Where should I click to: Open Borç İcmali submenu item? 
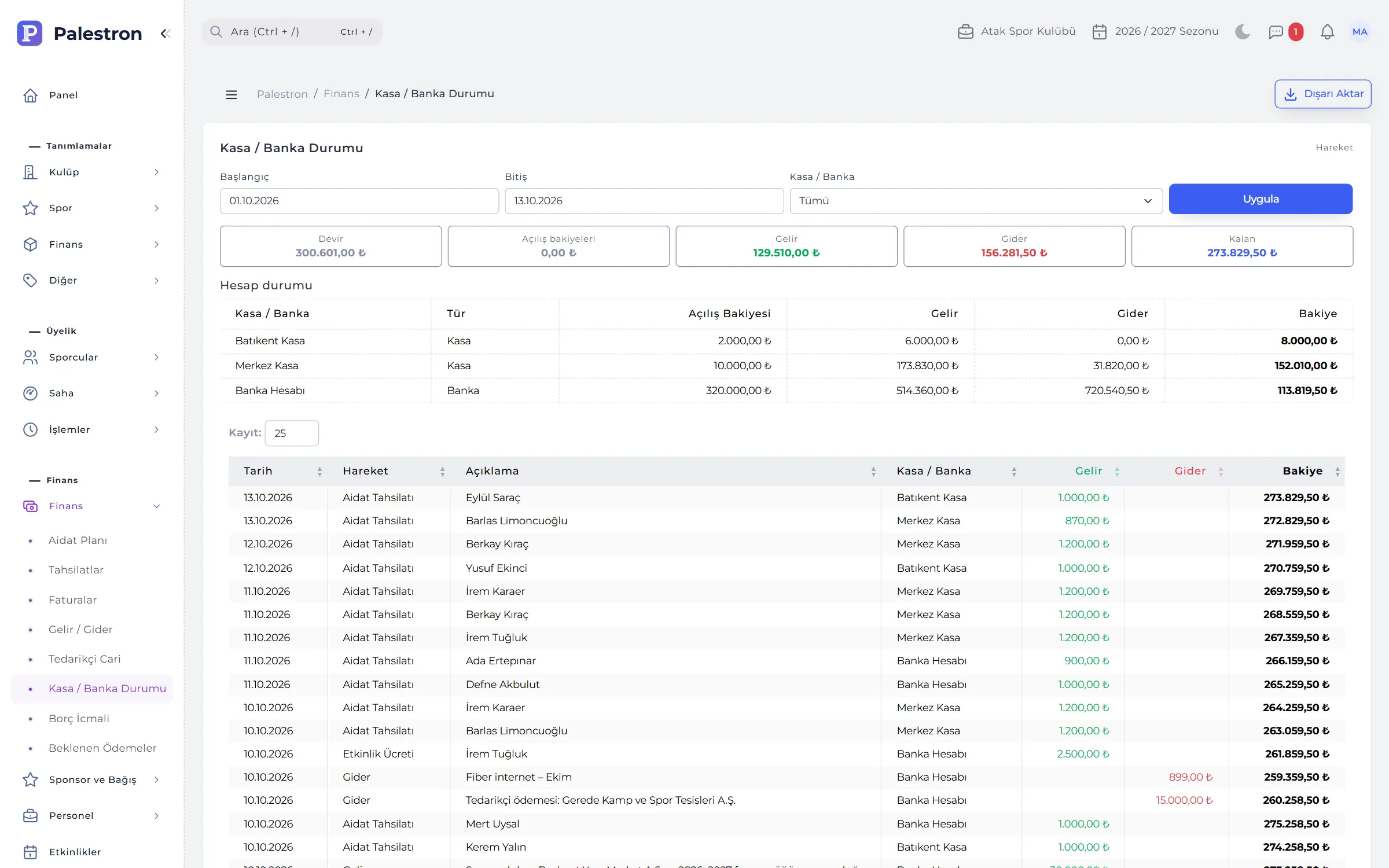click(79, 719)
